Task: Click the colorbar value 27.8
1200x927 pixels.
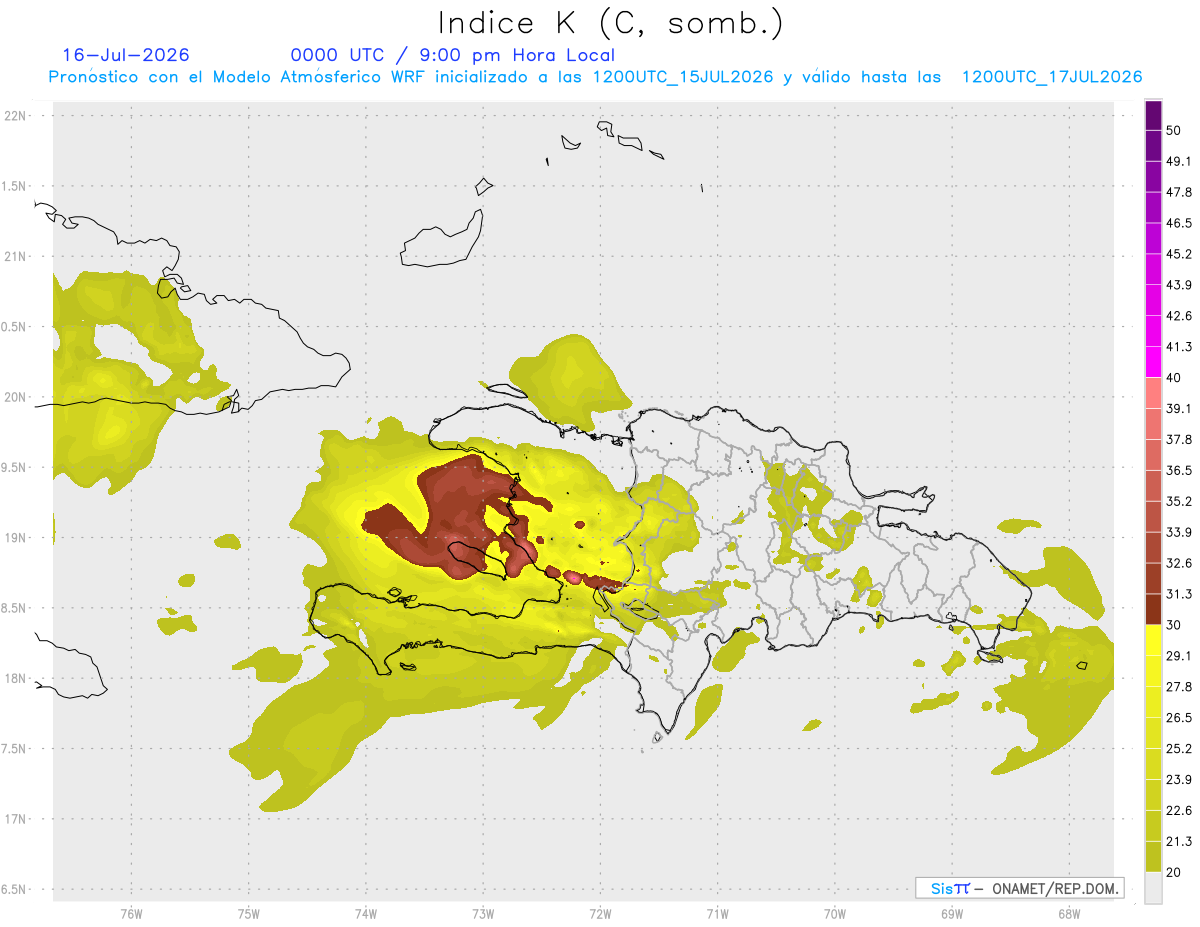Action: click(1179, 687)
